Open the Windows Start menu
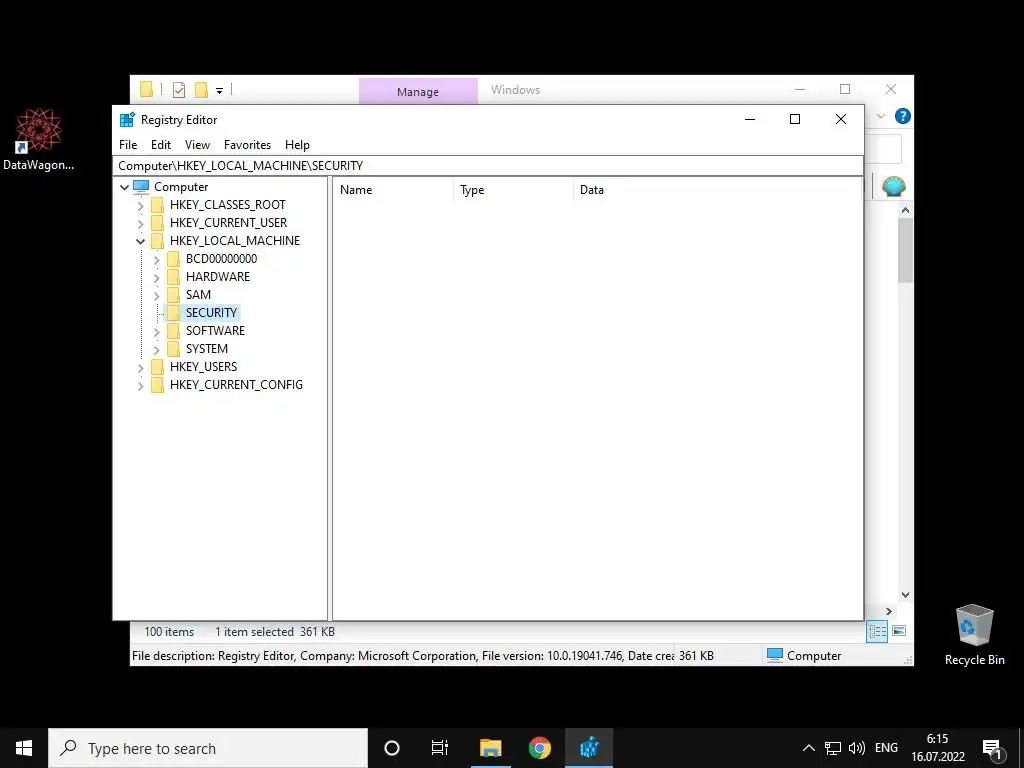The width and height of the screenshot is (1024, 768). point(24,748)
